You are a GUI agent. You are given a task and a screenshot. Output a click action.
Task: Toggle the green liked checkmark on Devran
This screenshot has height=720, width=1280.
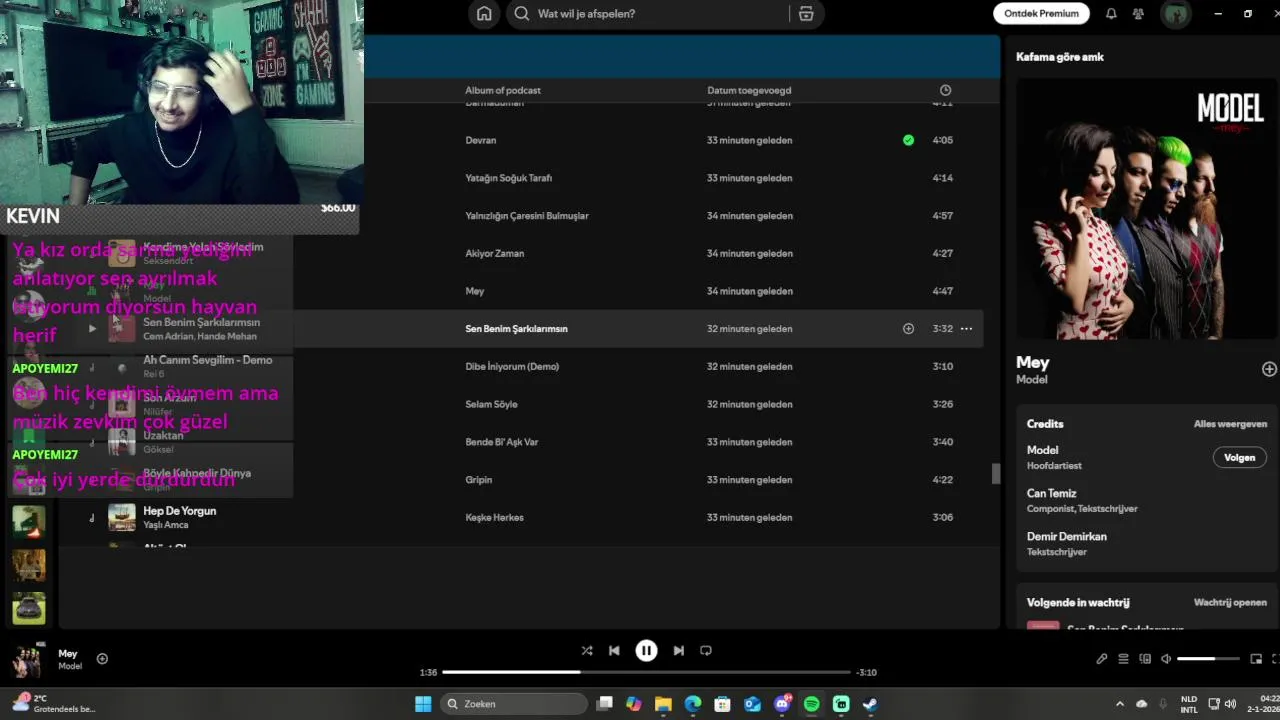(x=908, y=140)
